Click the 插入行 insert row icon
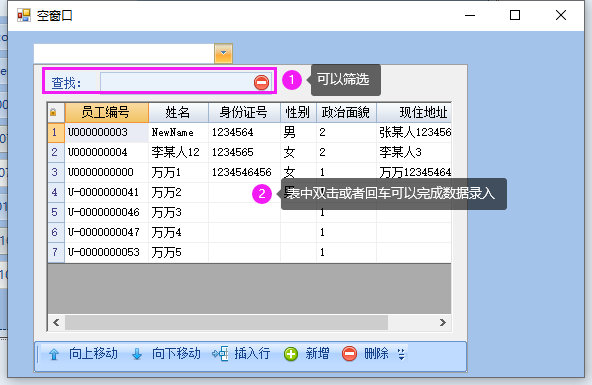 coord(220,354)
